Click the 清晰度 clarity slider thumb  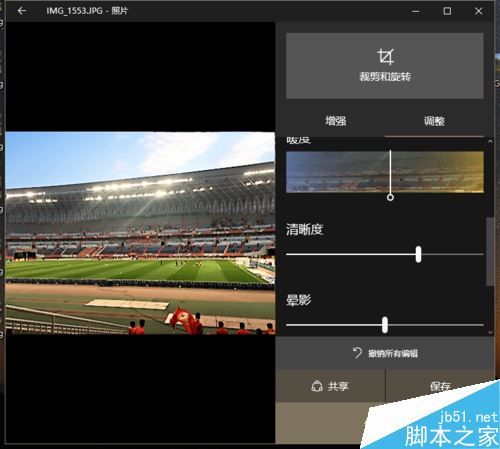[x=418, y=254]
